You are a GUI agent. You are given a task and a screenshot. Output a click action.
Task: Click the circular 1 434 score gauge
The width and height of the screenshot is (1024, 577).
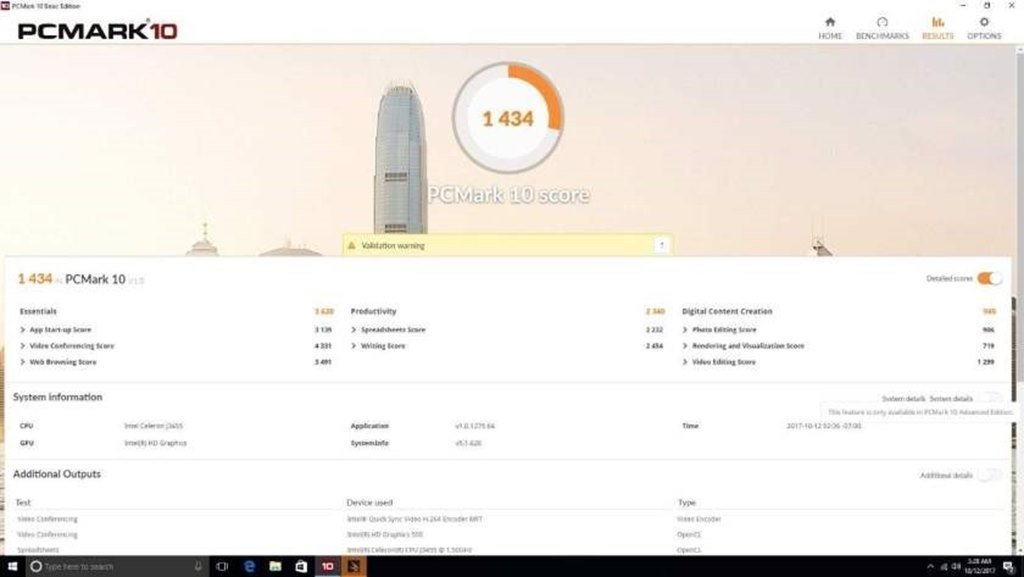(508, 117)
